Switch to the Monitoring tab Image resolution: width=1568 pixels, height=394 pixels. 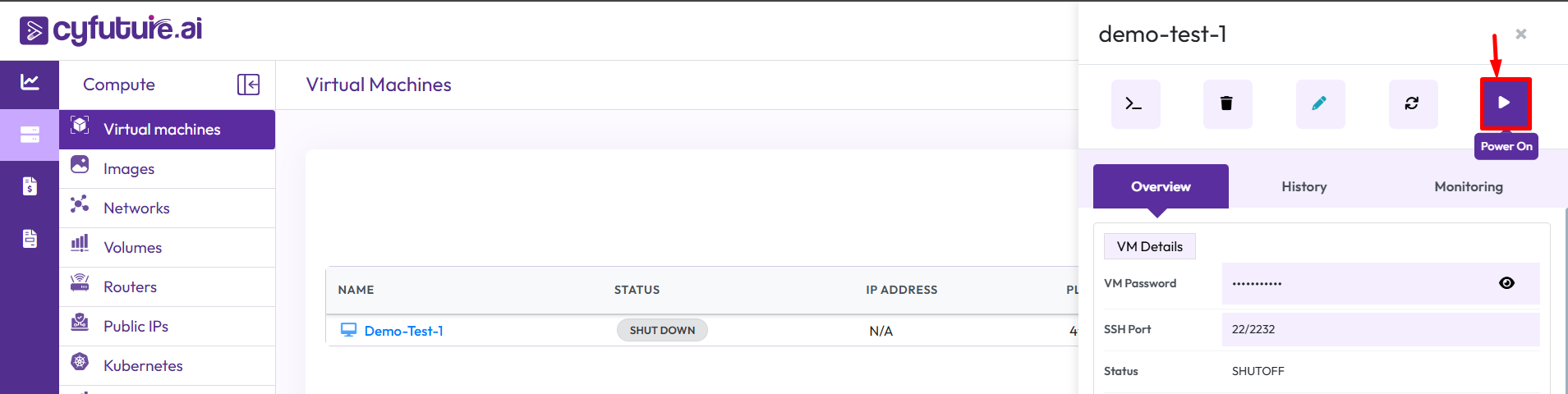click(1468, 187)
